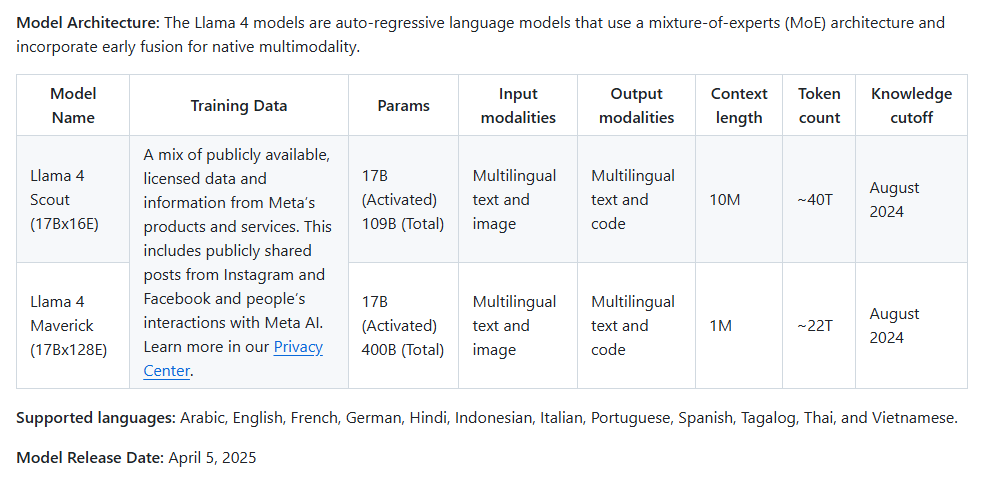
Task: Click the "Model Name" column header
Action: coord(73,105)
